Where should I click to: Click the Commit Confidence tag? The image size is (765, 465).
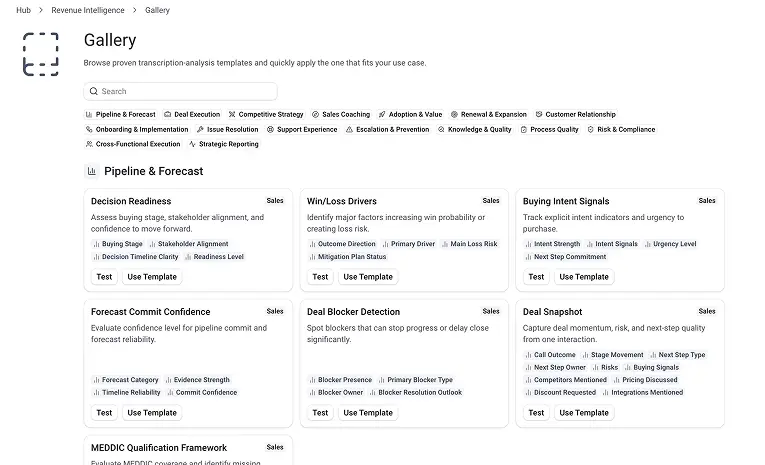click(x=202, y=392)
